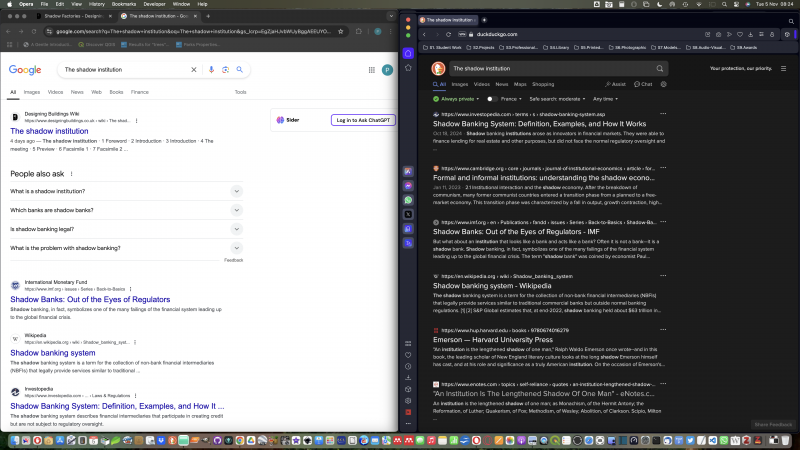Viewport: 800px width, 450px height.
Task: Take a snapshot with Opera camera icon
Action: 718,34
